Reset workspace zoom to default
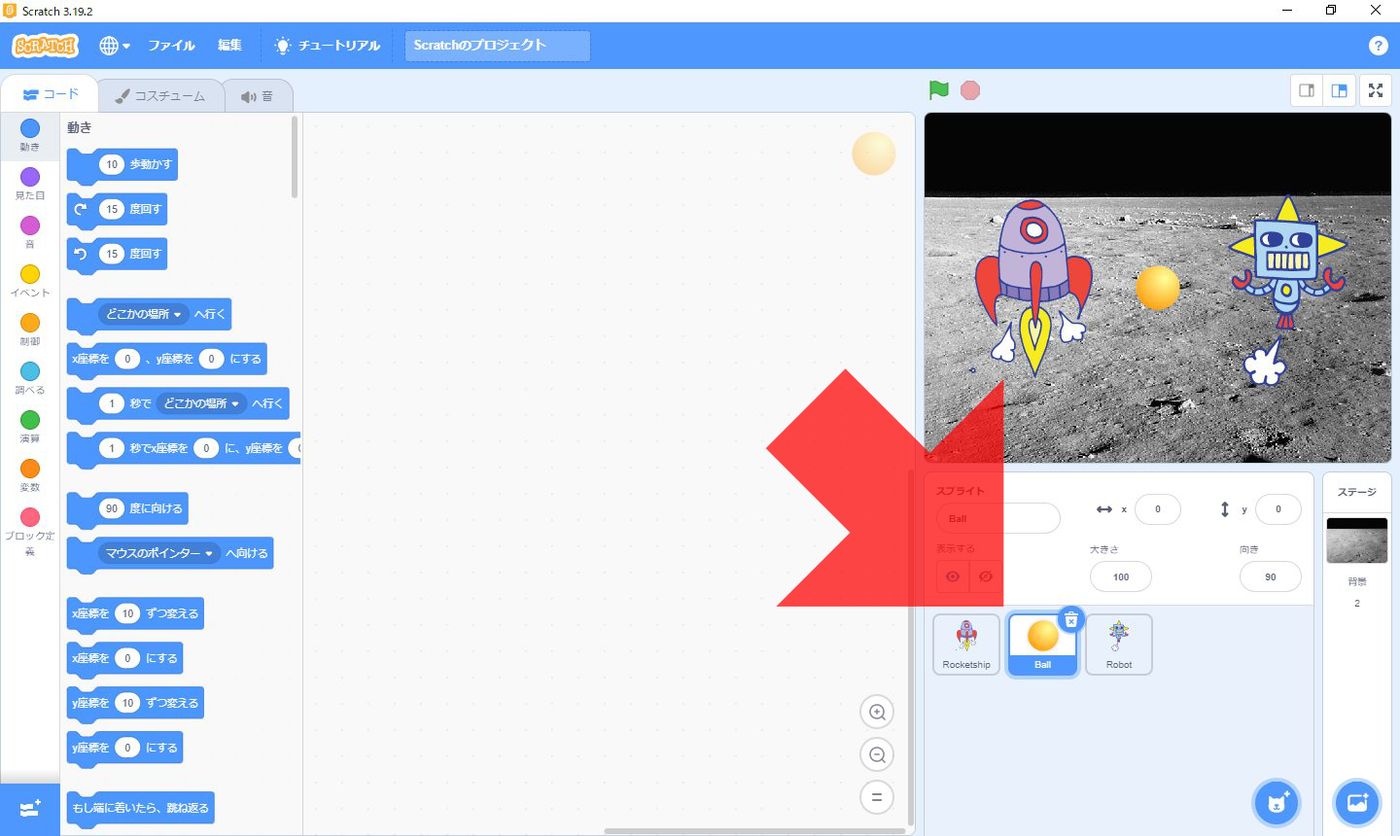1400x836 pixels. point(877,797)
